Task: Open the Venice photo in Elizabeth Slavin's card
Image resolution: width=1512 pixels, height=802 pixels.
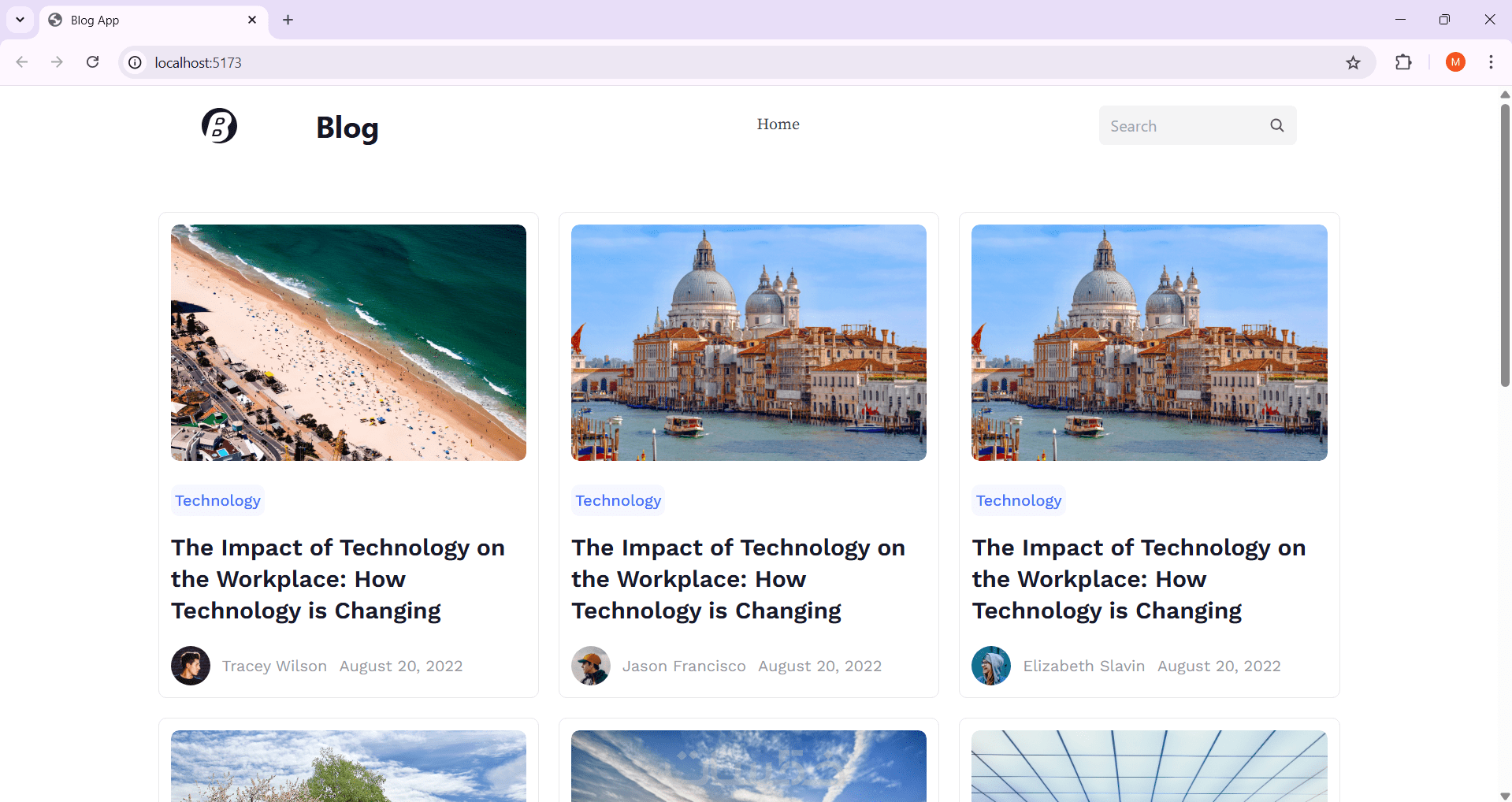Action: [1150, 343]
